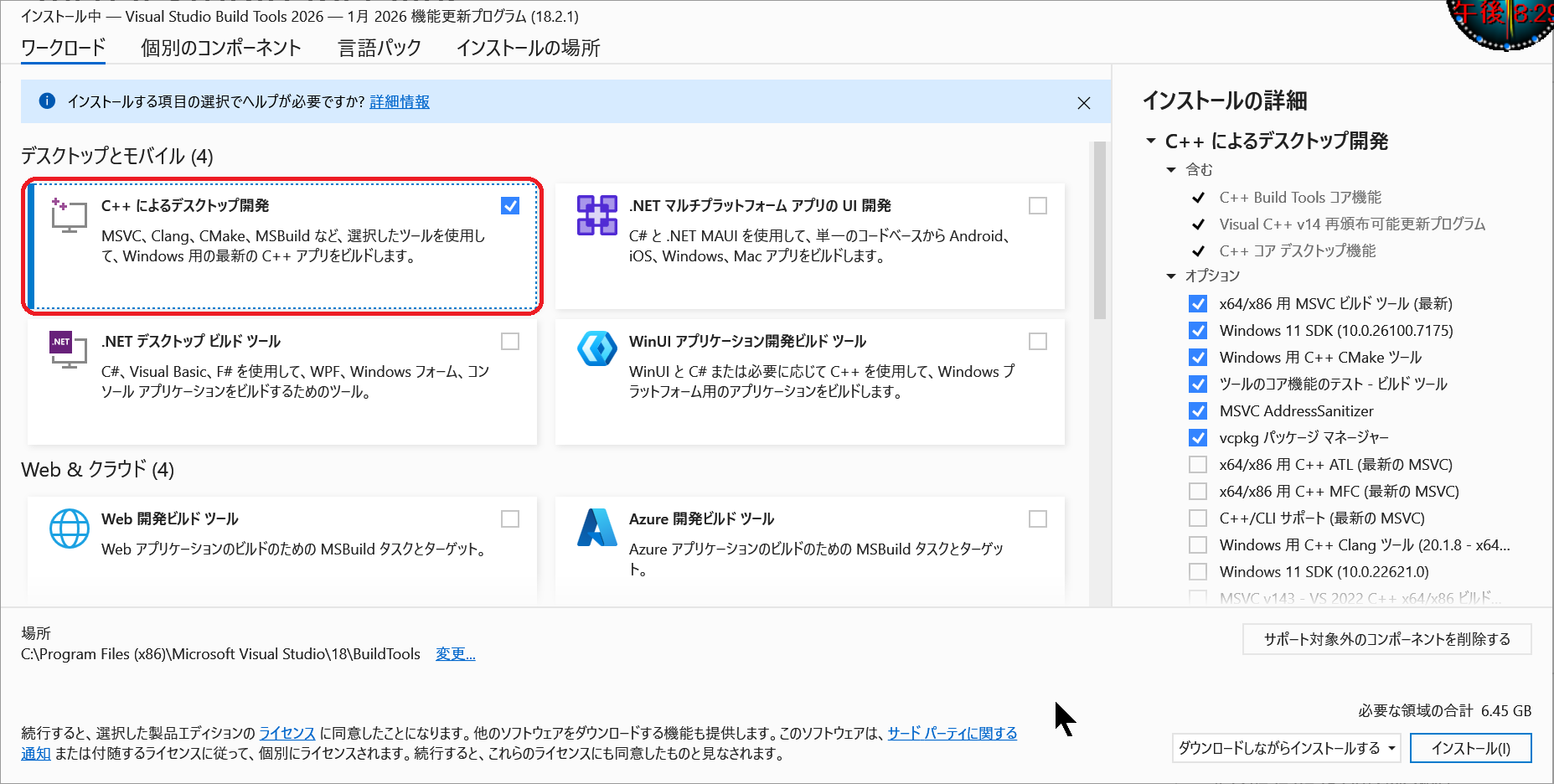Screen dimensions: 1554x784
Task: Switch to the 個別のコンポーネント tab
Action: point(220,48)
